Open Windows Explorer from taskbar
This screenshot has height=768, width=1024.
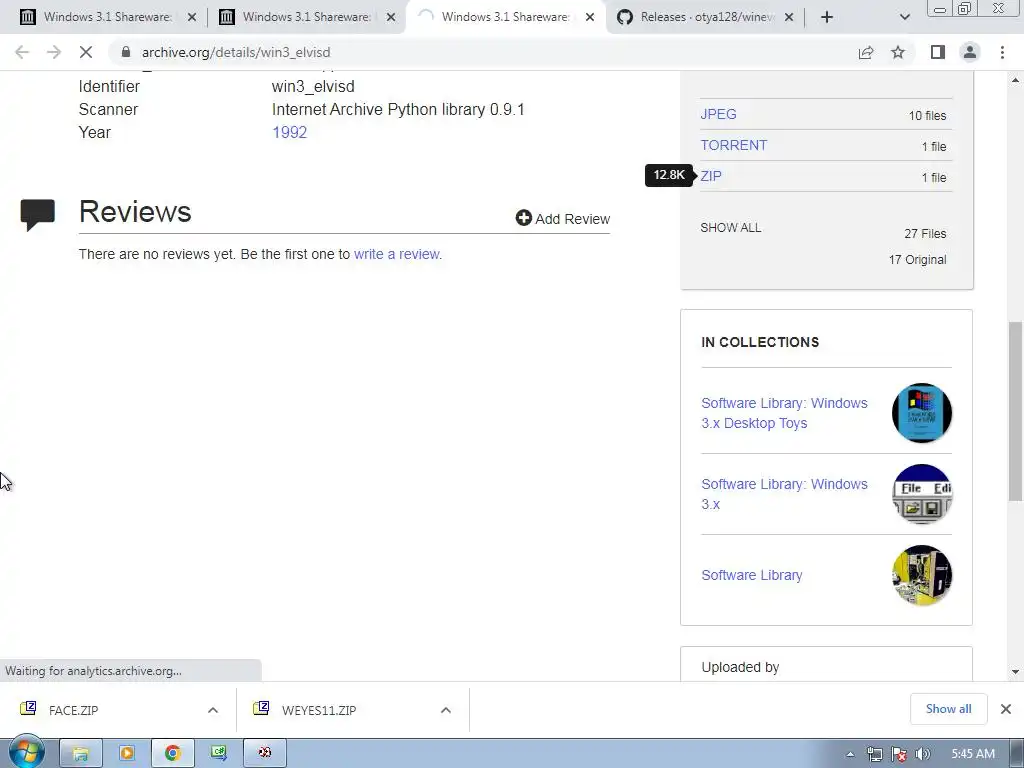(x=80, y=754)
